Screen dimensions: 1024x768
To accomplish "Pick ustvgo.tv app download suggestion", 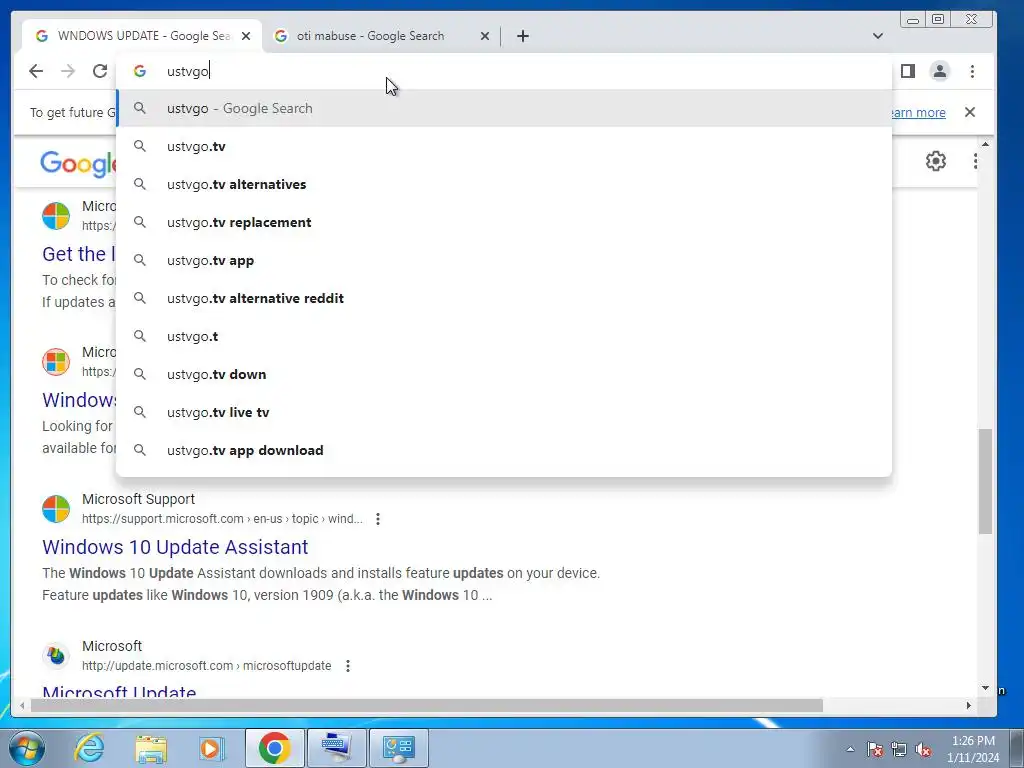I will pyautogui.click(x=504, y=450).
